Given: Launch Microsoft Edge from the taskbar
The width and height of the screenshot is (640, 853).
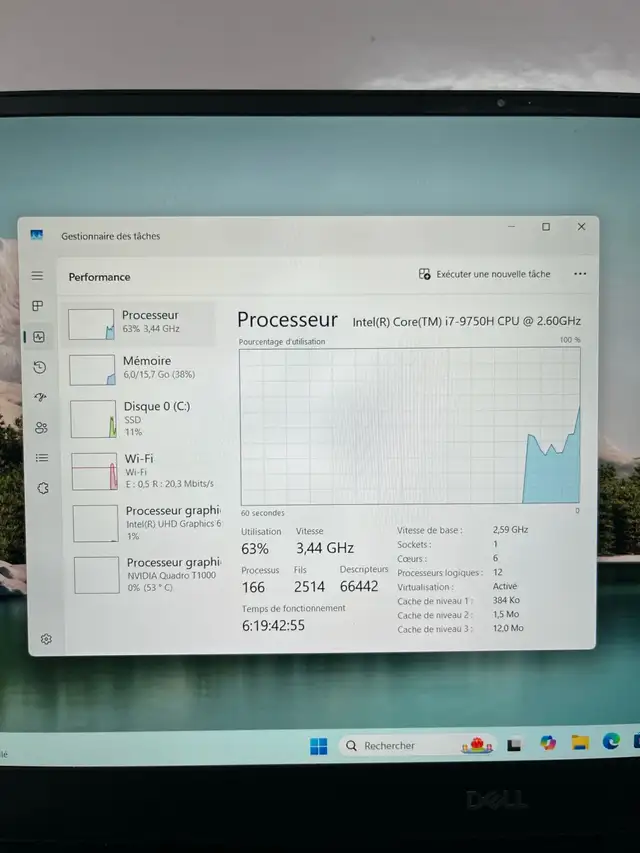Looking at the screenshot, I should point(611,740).
